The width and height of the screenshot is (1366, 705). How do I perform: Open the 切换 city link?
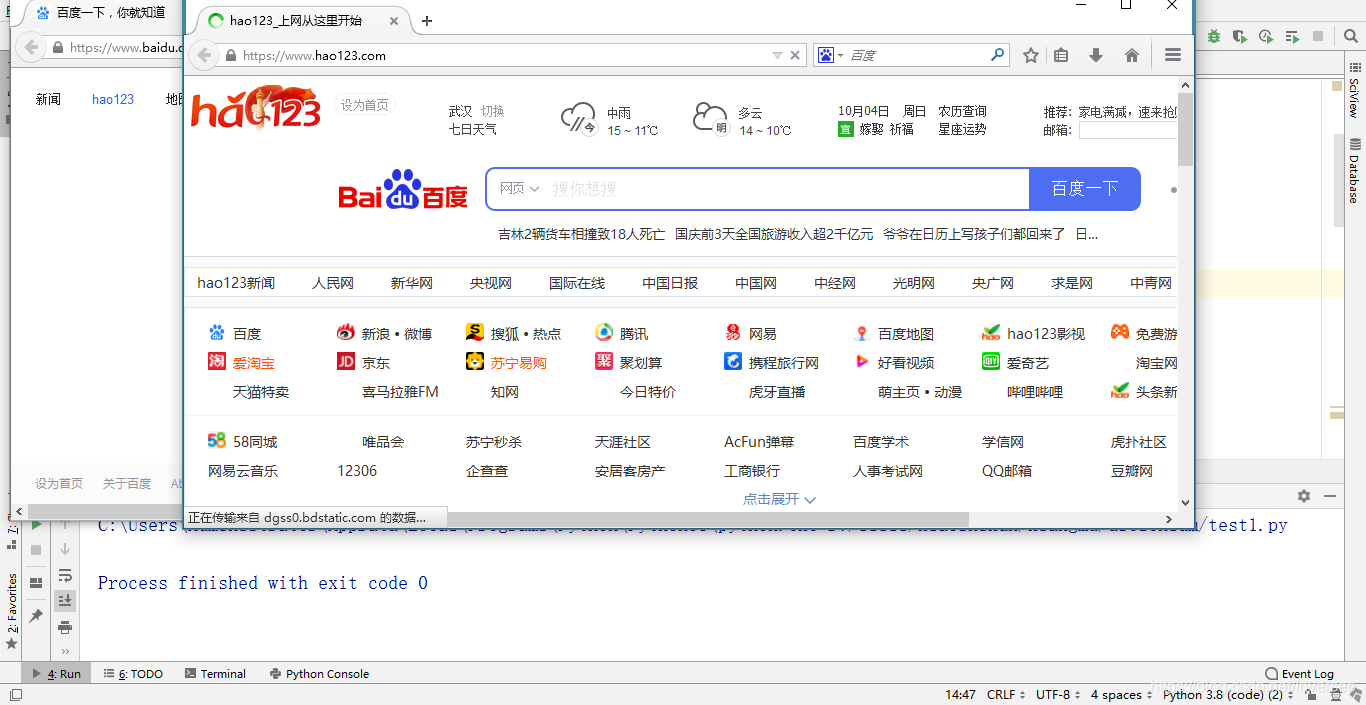492,111
